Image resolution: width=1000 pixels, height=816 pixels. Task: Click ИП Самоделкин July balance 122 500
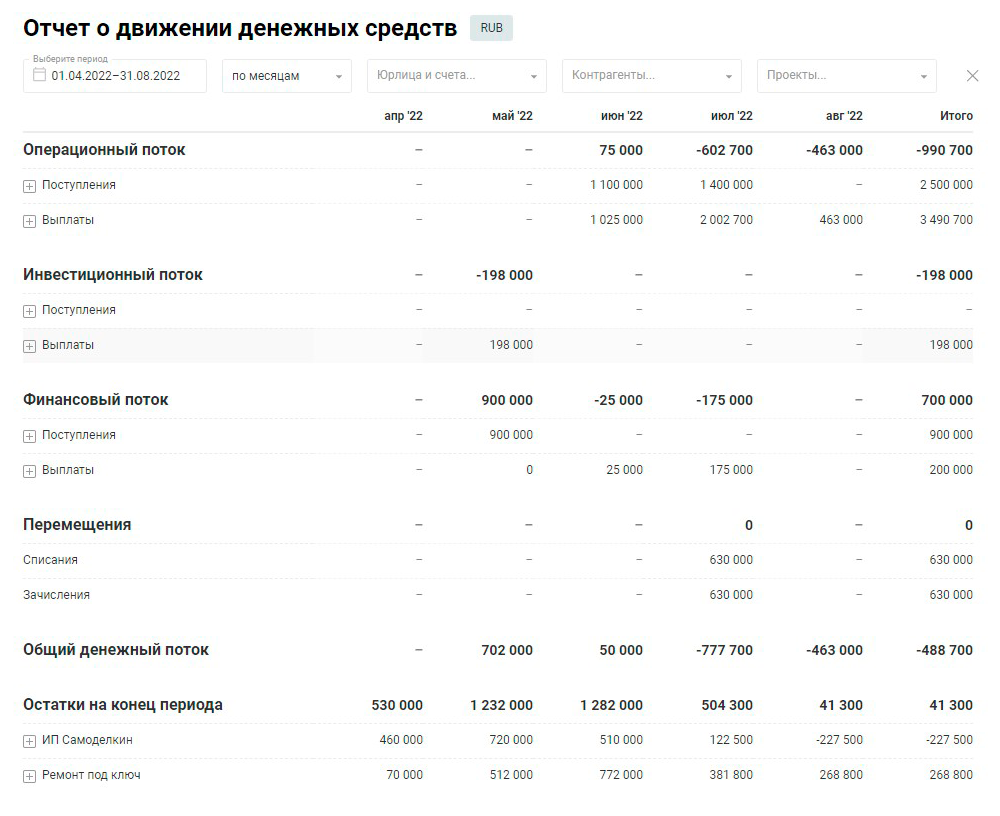731,740
